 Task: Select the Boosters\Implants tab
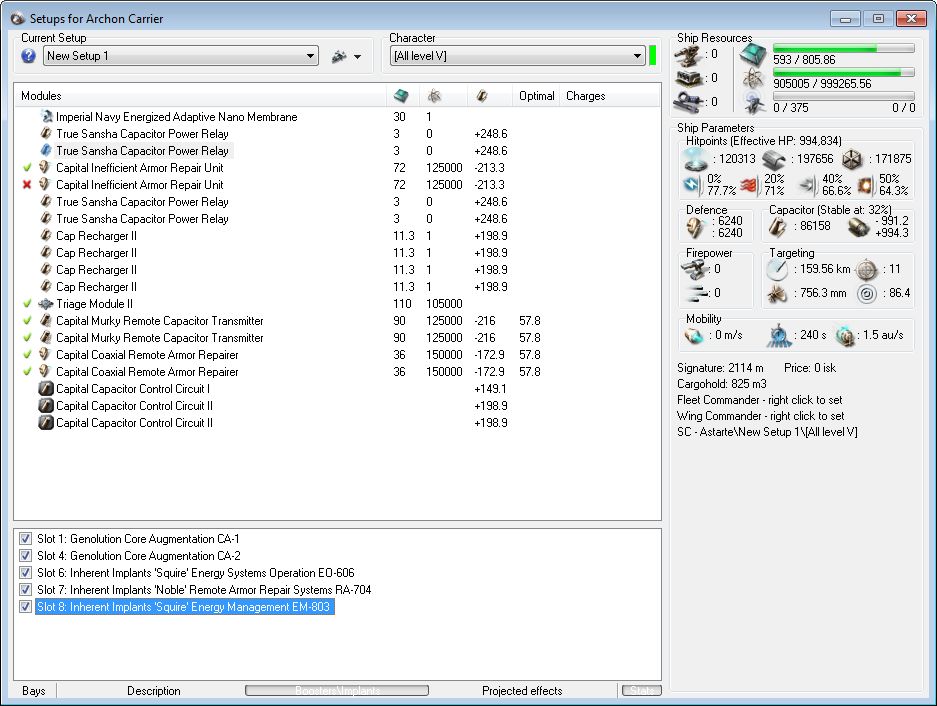click(x=337, y=690)
